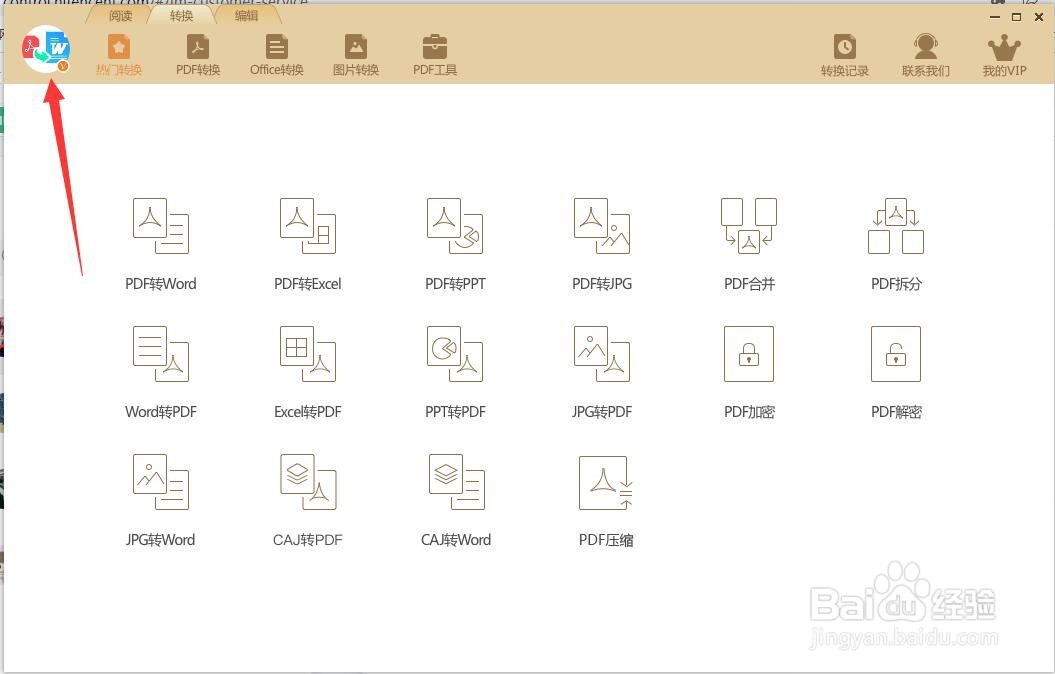
Task: Select the JPG转PDF conversion
Action: [x=602, y=372]
